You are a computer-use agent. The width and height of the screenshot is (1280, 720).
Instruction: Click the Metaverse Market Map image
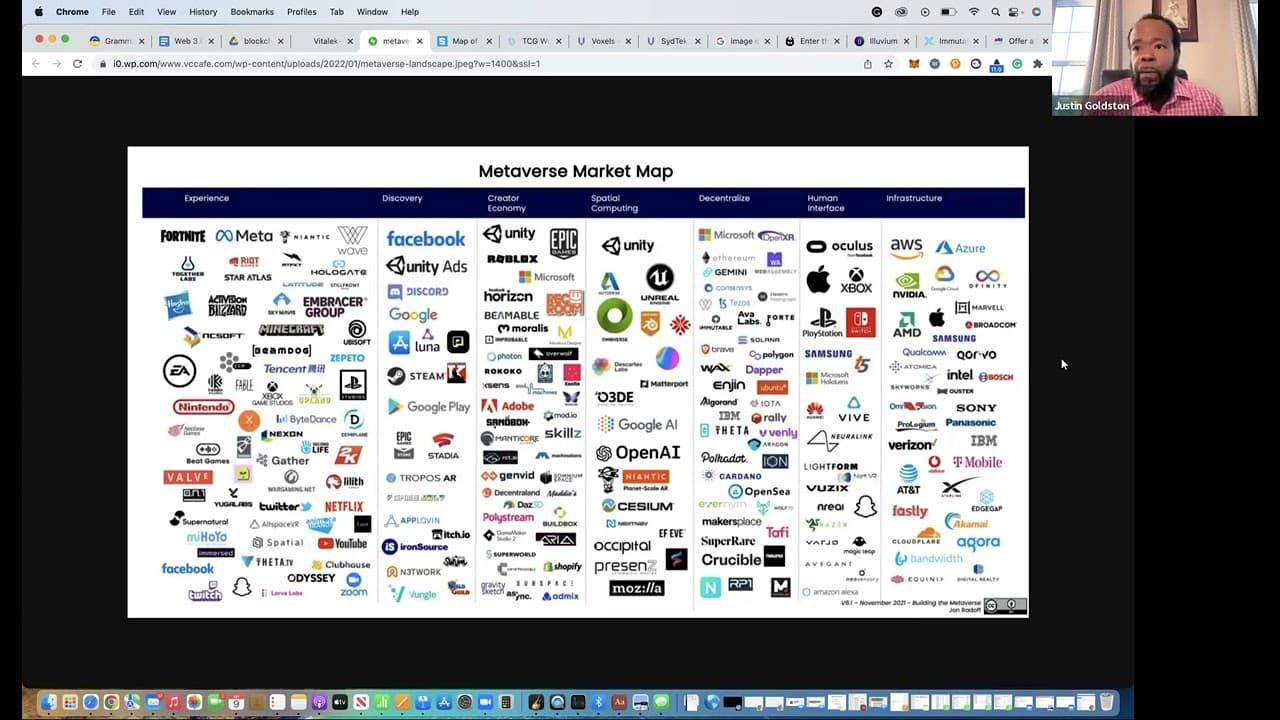pos(578,382)
